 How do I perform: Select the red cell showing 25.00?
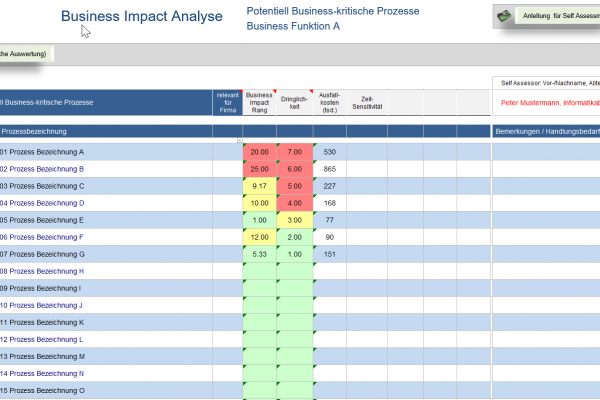[260, 169]
